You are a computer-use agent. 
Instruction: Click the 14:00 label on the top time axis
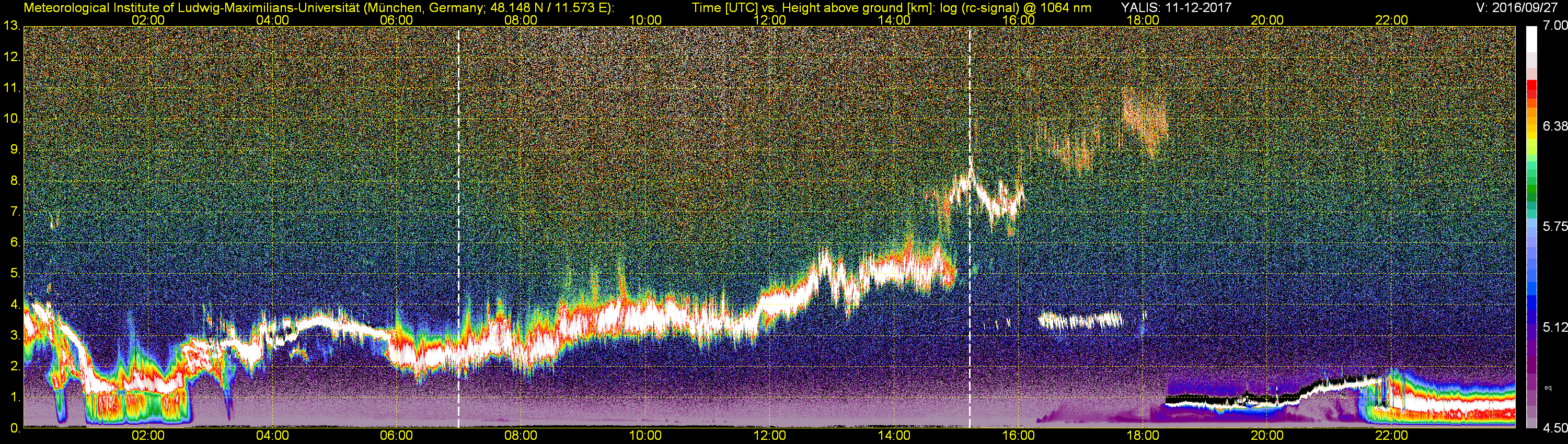(894, 20)
